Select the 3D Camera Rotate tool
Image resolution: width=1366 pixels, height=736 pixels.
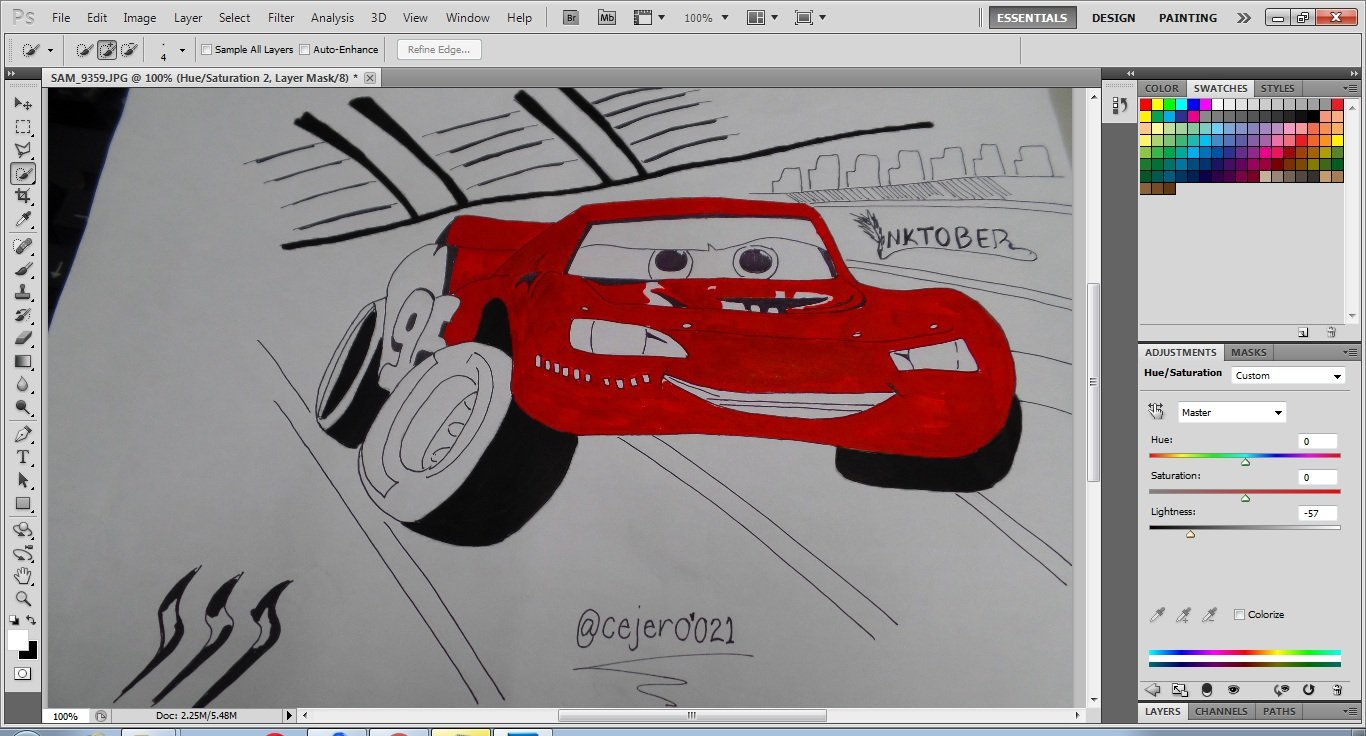coord(23,553)
